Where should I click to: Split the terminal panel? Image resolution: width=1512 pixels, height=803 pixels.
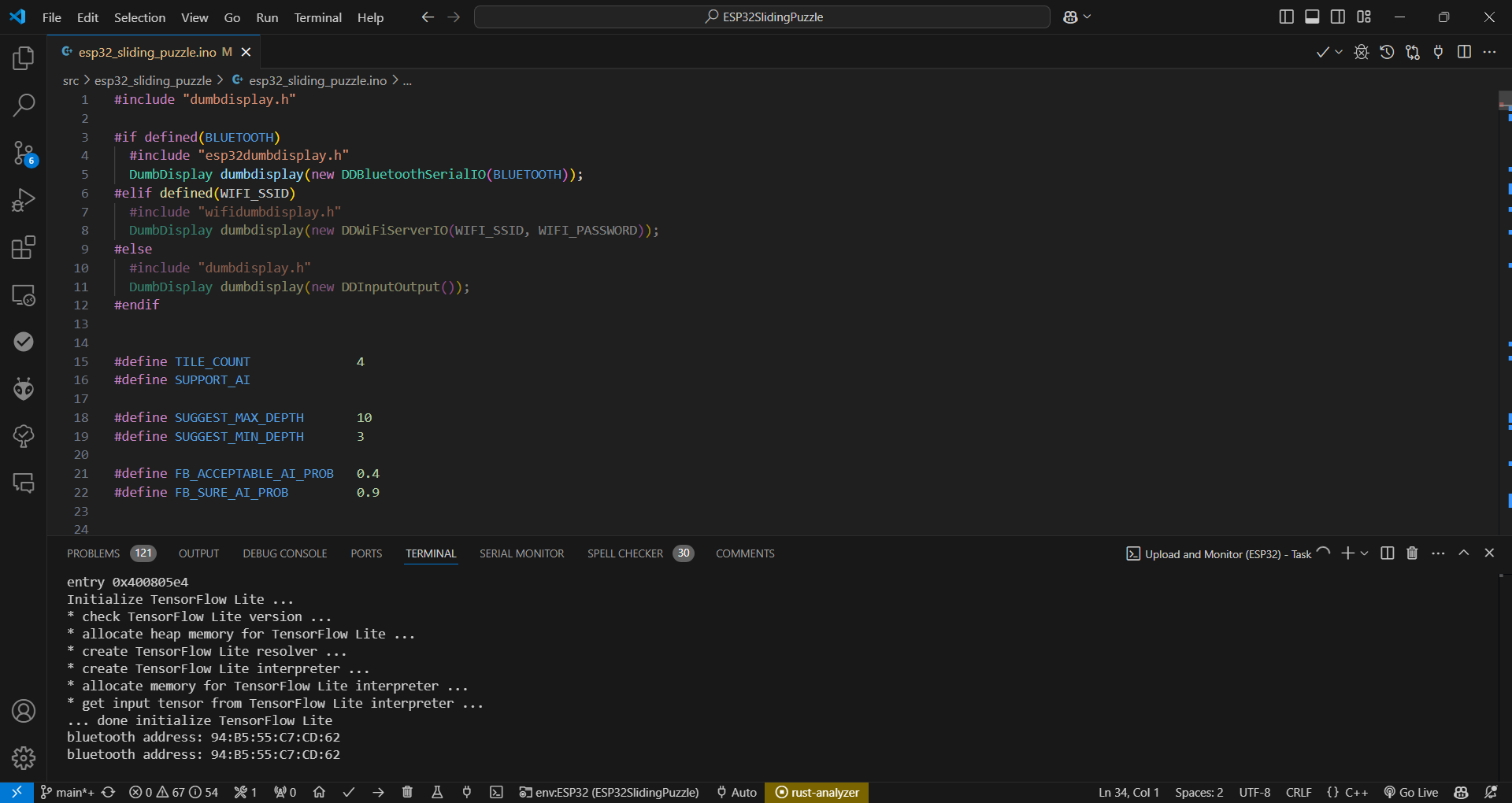pyautogui.click(x=1388, y=553)
